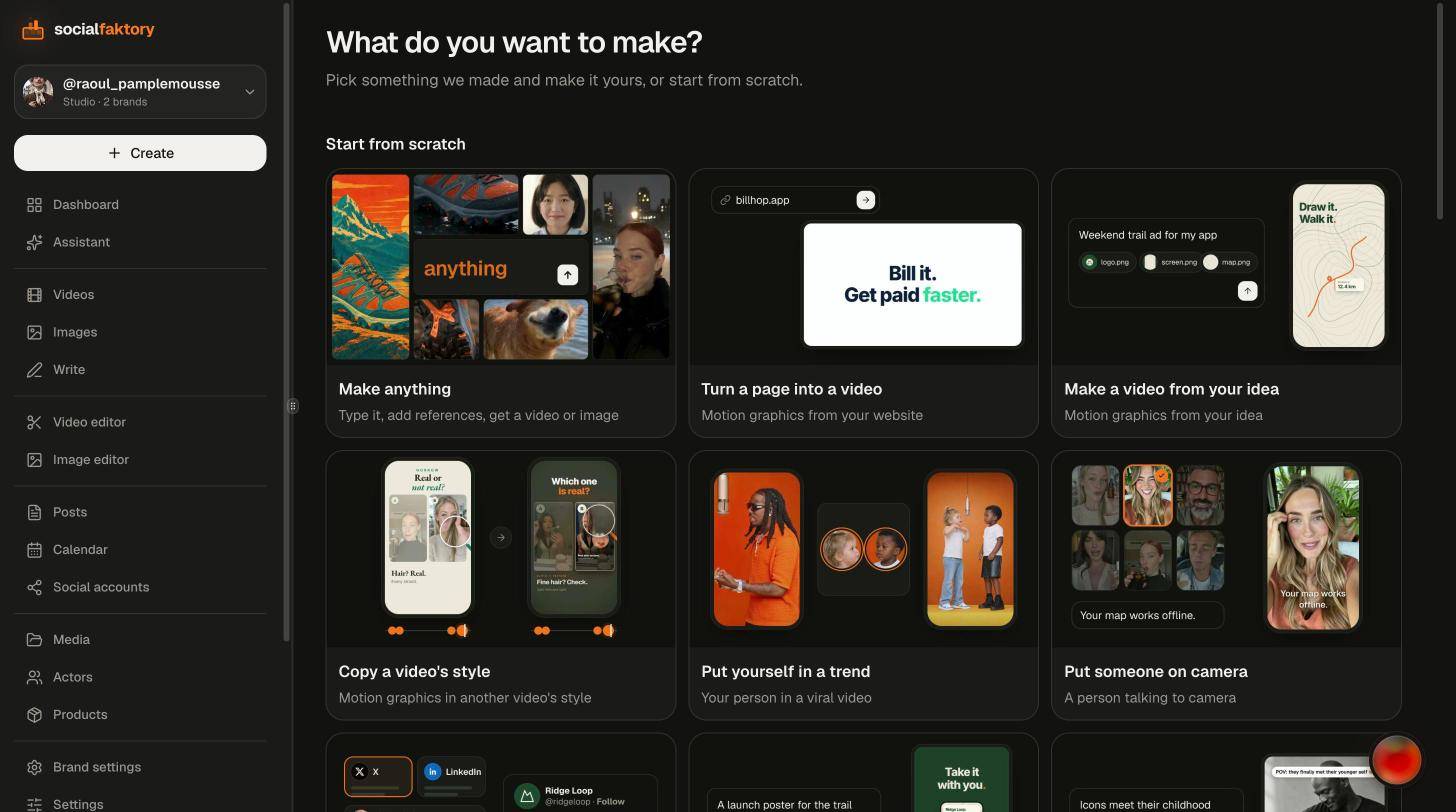The image size is (1456, 812).
Task: Open the Video editor scissors icon
Action: (x=34, y=422)
